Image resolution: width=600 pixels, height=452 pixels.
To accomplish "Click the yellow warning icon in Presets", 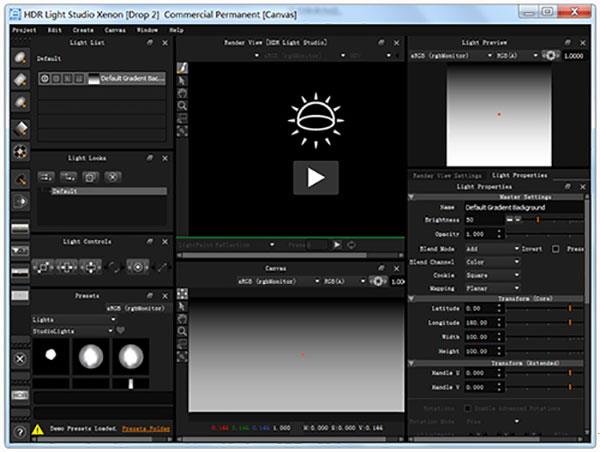I will (38, 429).
